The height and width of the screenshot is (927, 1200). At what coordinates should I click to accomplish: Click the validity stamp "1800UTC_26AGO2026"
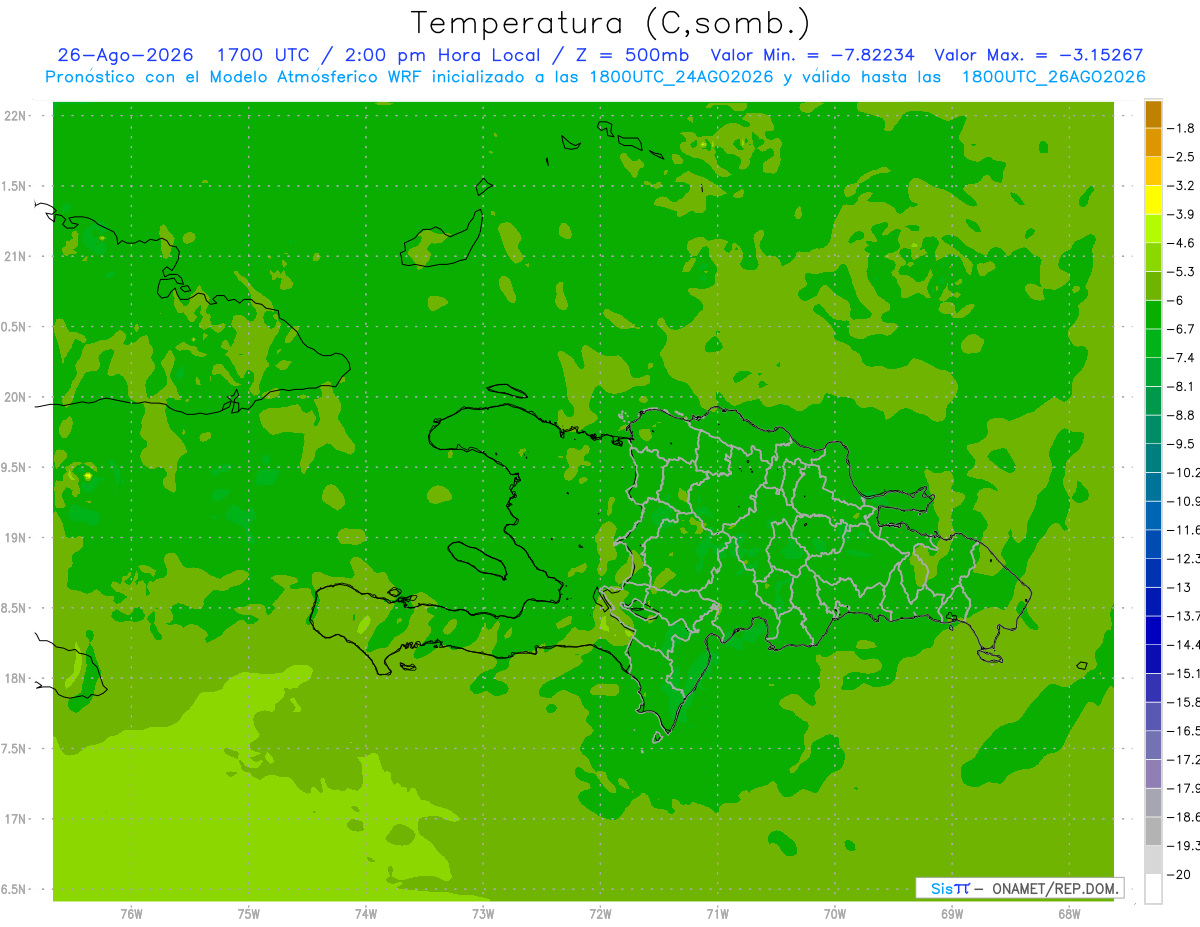[1053, 77]
